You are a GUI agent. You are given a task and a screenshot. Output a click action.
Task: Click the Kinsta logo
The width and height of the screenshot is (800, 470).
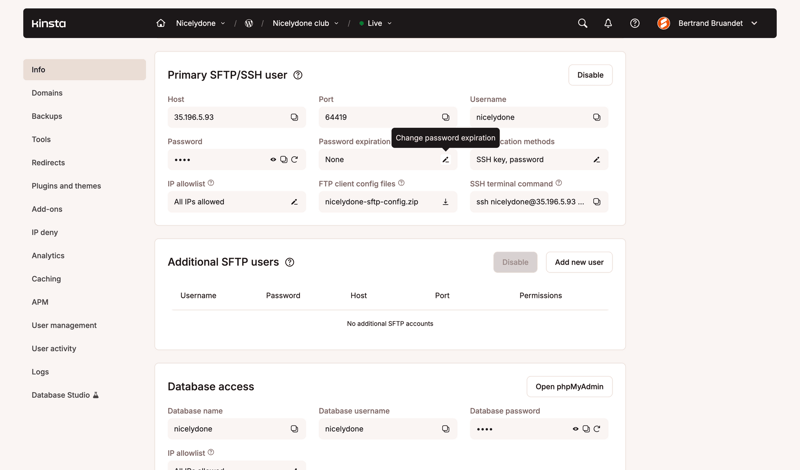tap(48, 23)
